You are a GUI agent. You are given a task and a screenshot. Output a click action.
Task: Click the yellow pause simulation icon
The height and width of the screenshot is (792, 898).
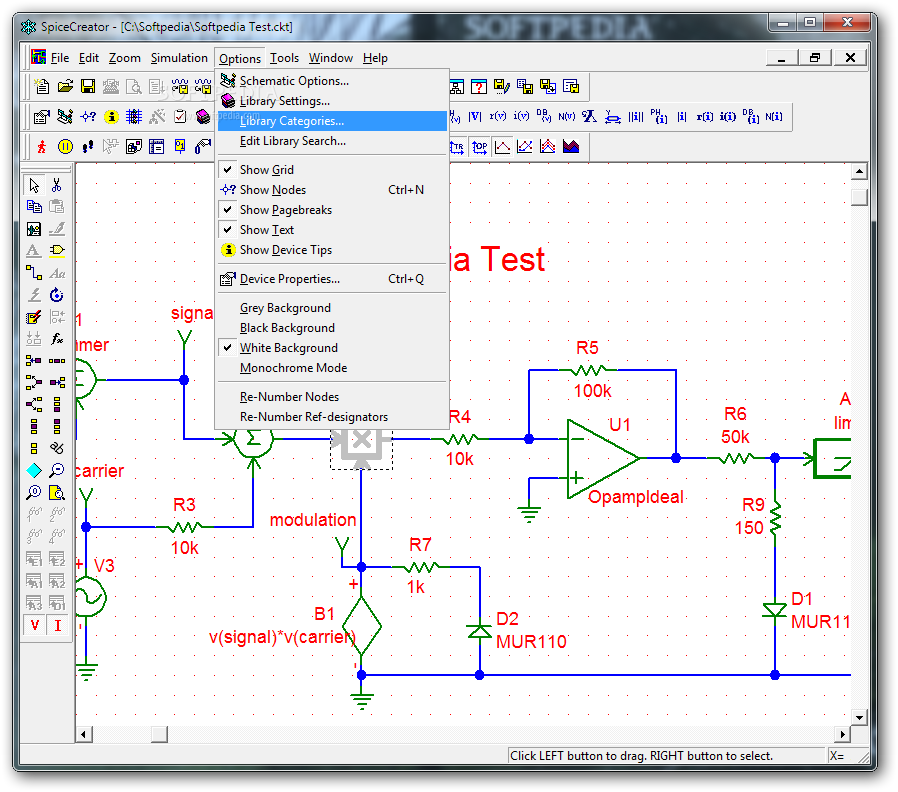click(65, 147)
